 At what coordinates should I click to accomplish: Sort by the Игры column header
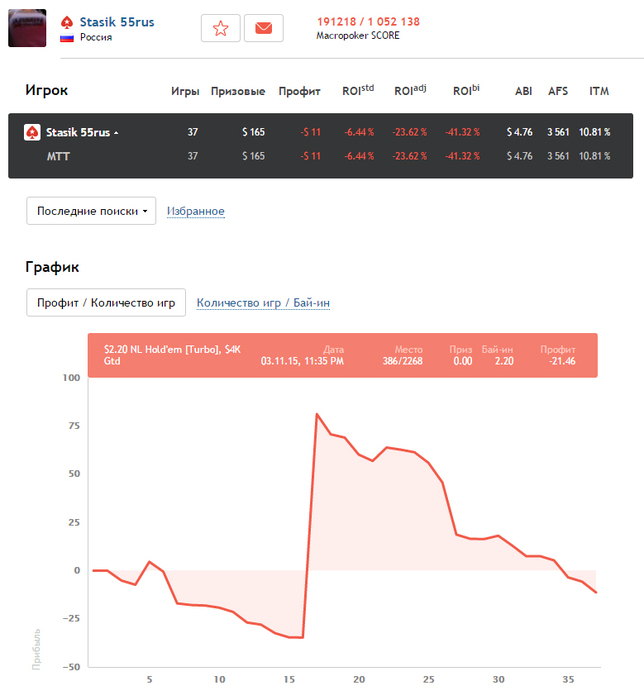(185, 91)
